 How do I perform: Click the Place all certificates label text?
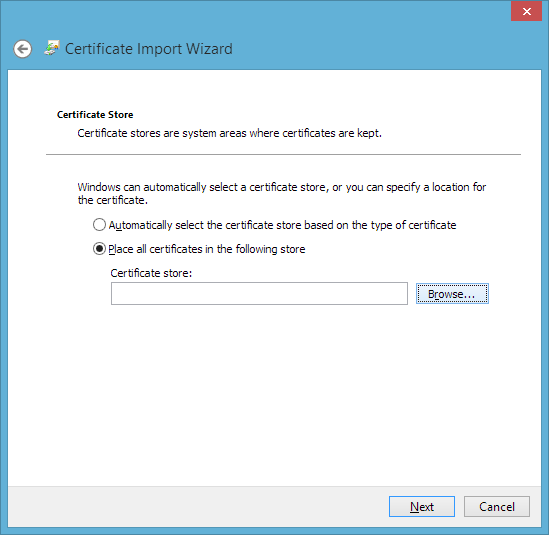click(207, 249)
